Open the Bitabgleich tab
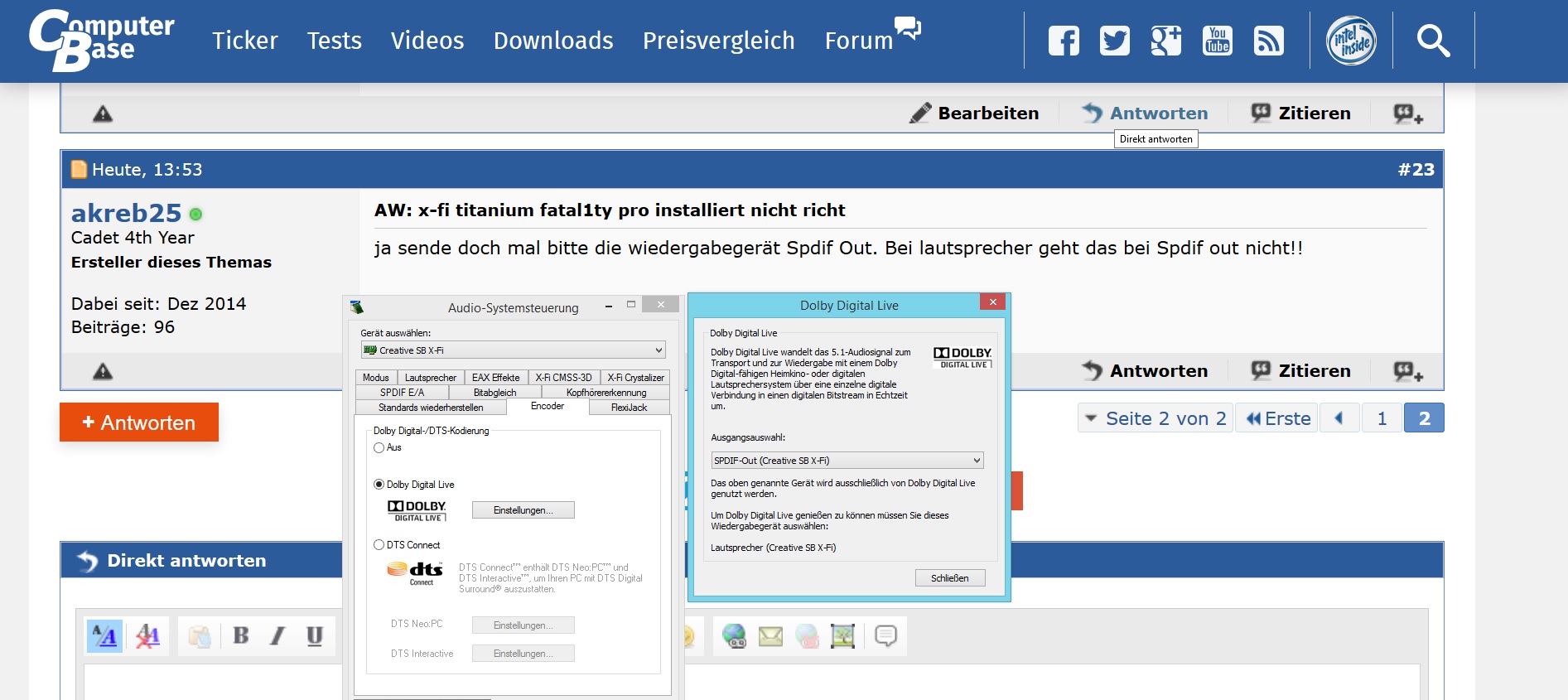The width and height of the screenshot is (1568, 700). point(495,393)
